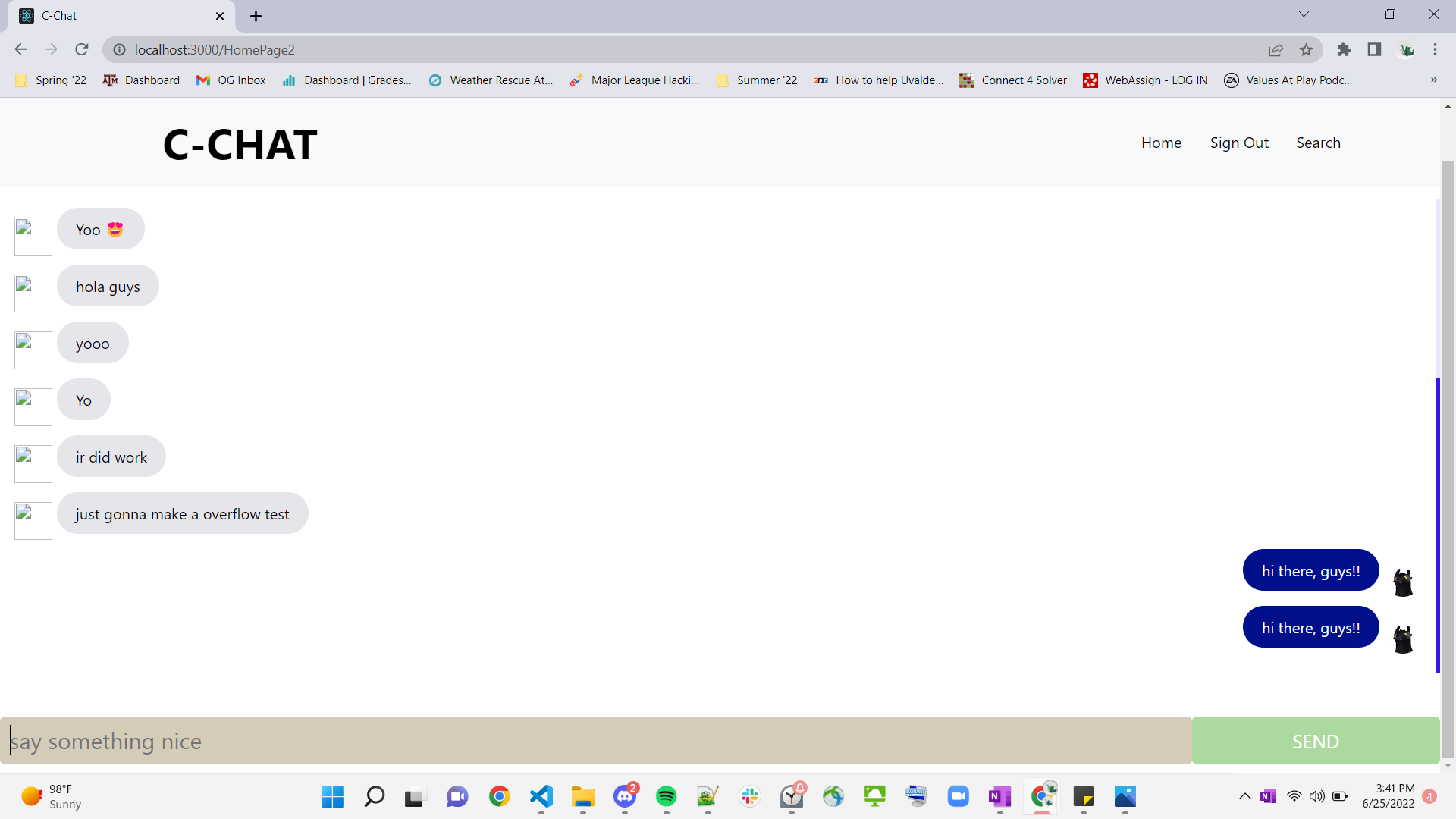1456x819 pixels.
Task: Open the OG Inbox Gmail bookmark
Action: pyautogui.click(x=231, y=80)
